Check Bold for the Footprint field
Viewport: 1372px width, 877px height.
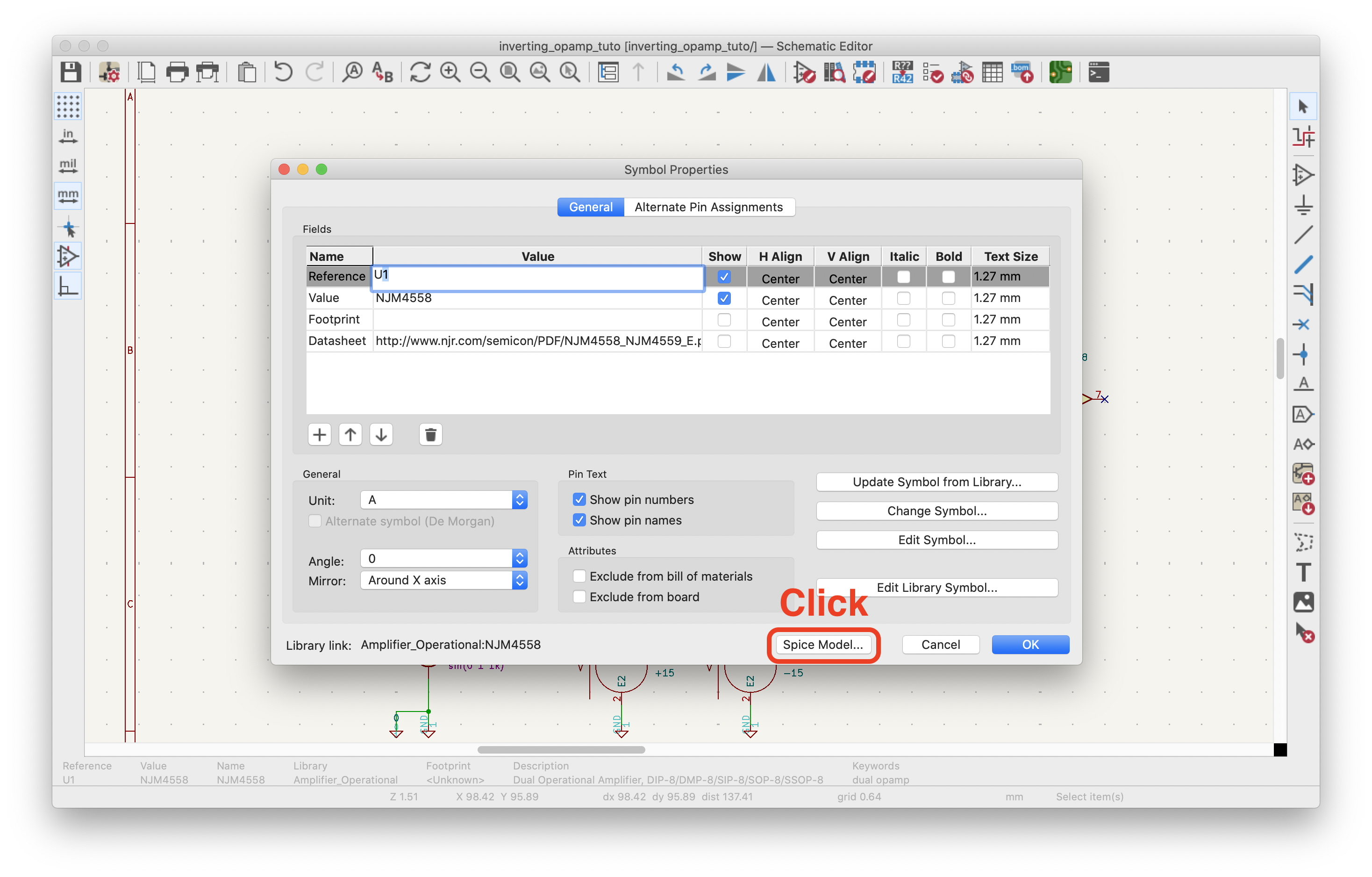(x=948, y=320)
